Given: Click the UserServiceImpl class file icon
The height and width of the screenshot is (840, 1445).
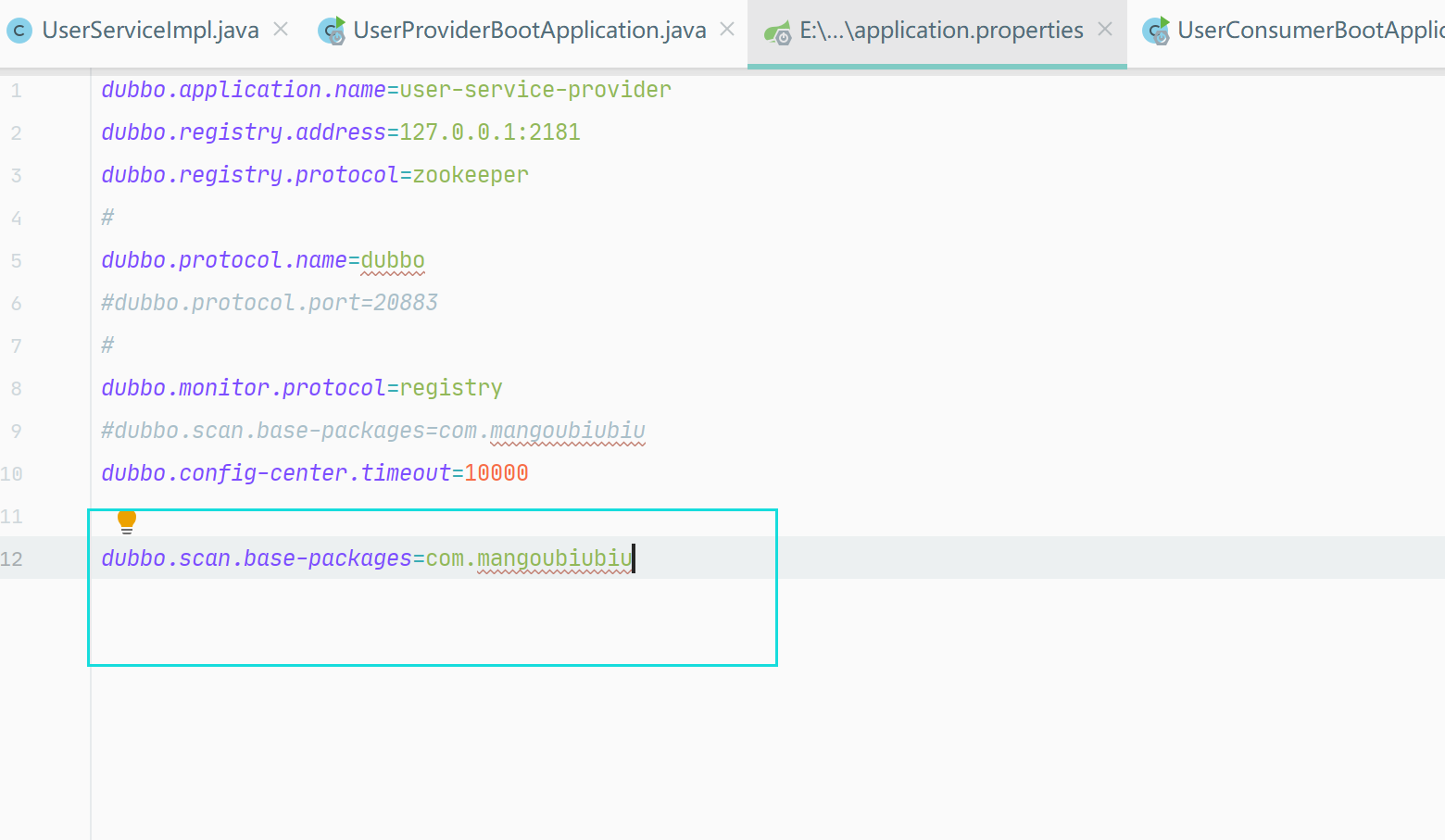Looking at the screenshot, I should pyautogui.click(x=19, y=31).
